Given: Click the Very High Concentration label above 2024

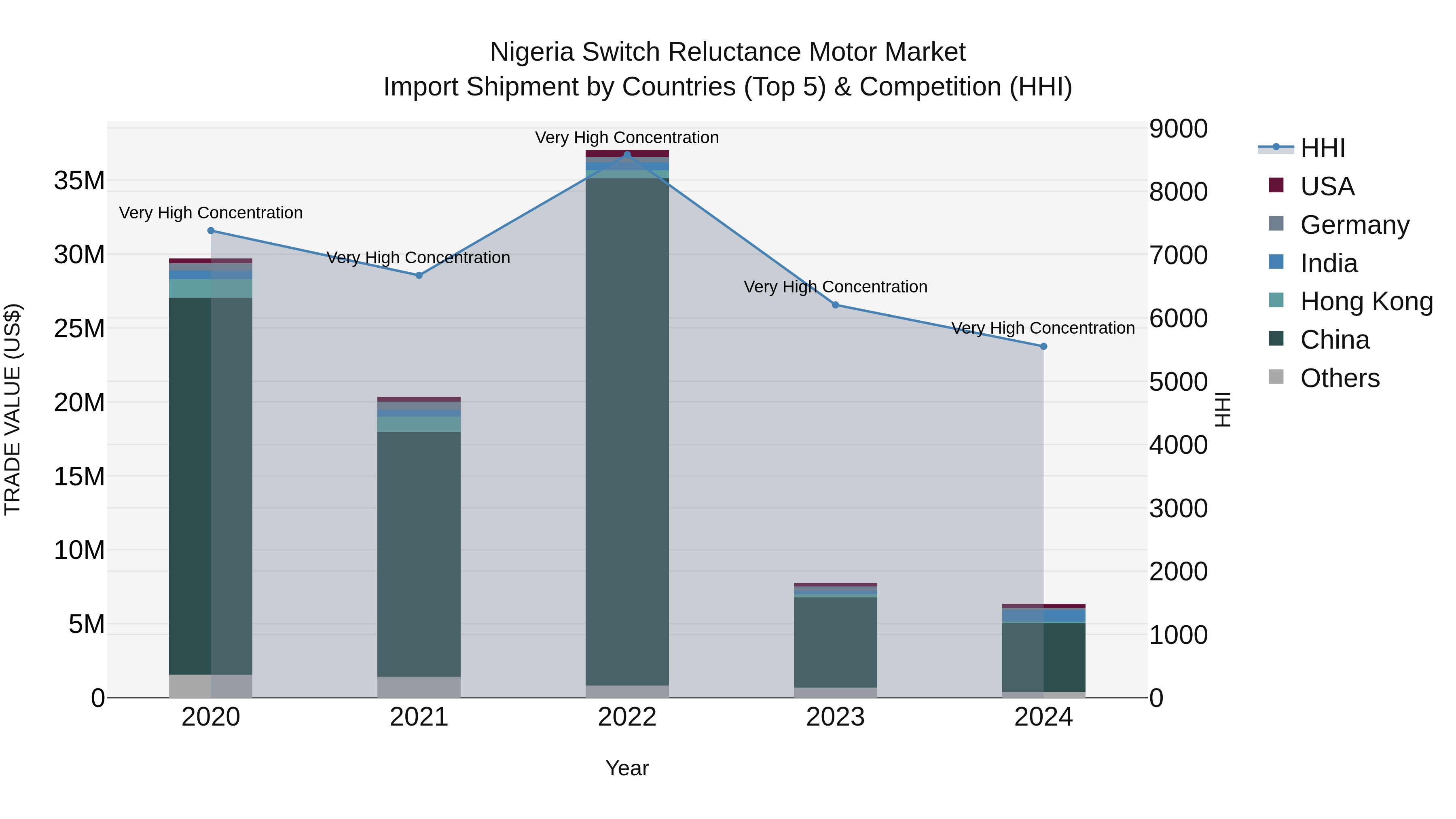Looking at the screenshot, I should point(1043,328).
